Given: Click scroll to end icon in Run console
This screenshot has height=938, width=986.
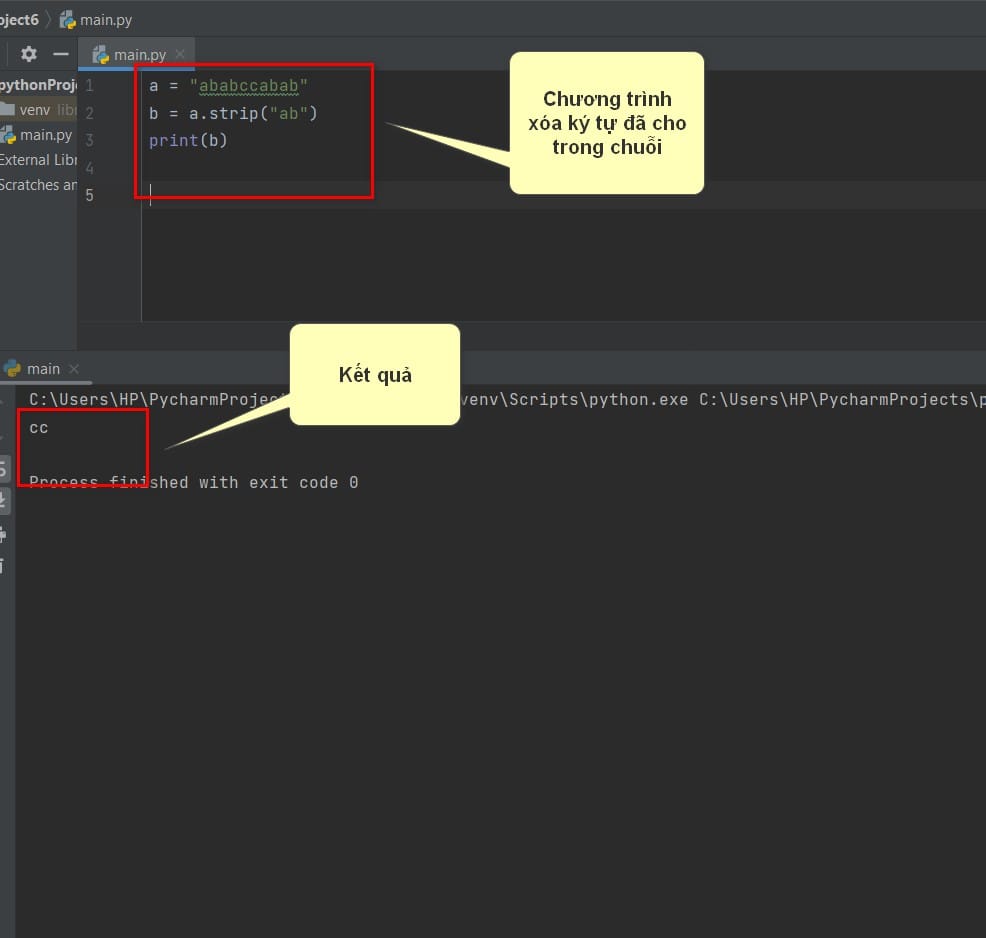Looking at the screenshot, I should (x=3, y=500).
